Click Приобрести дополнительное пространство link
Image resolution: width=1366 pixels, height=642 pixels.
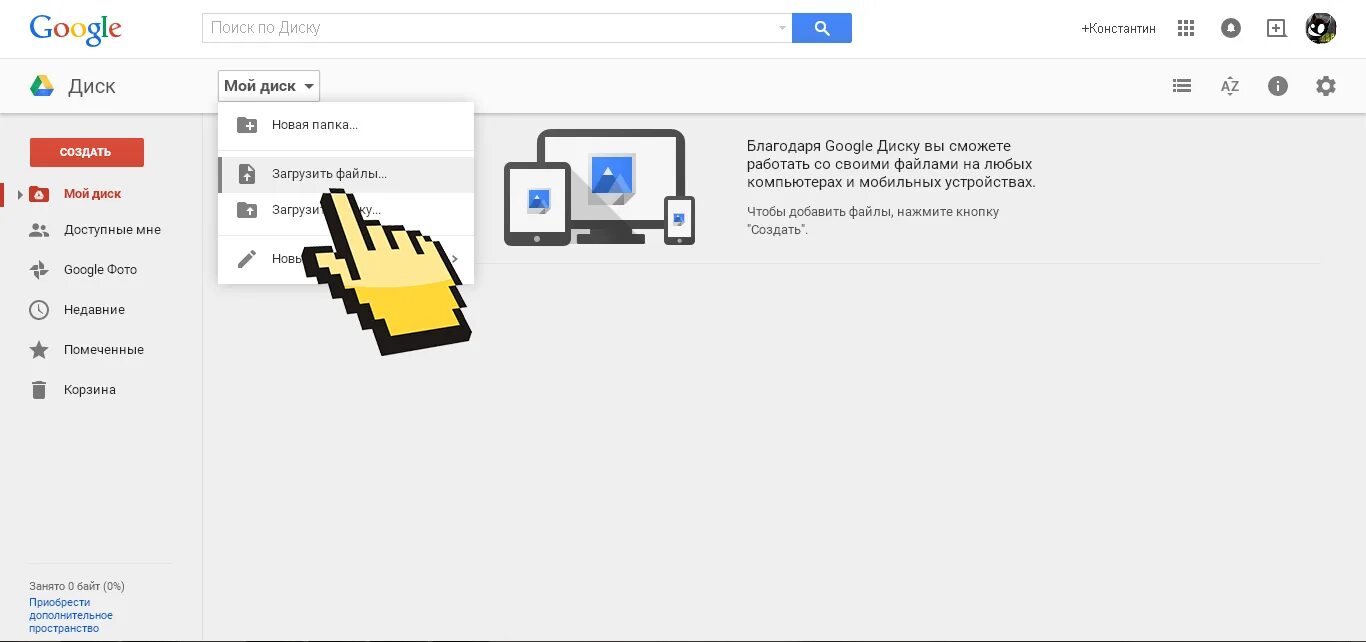pos(71,615)
